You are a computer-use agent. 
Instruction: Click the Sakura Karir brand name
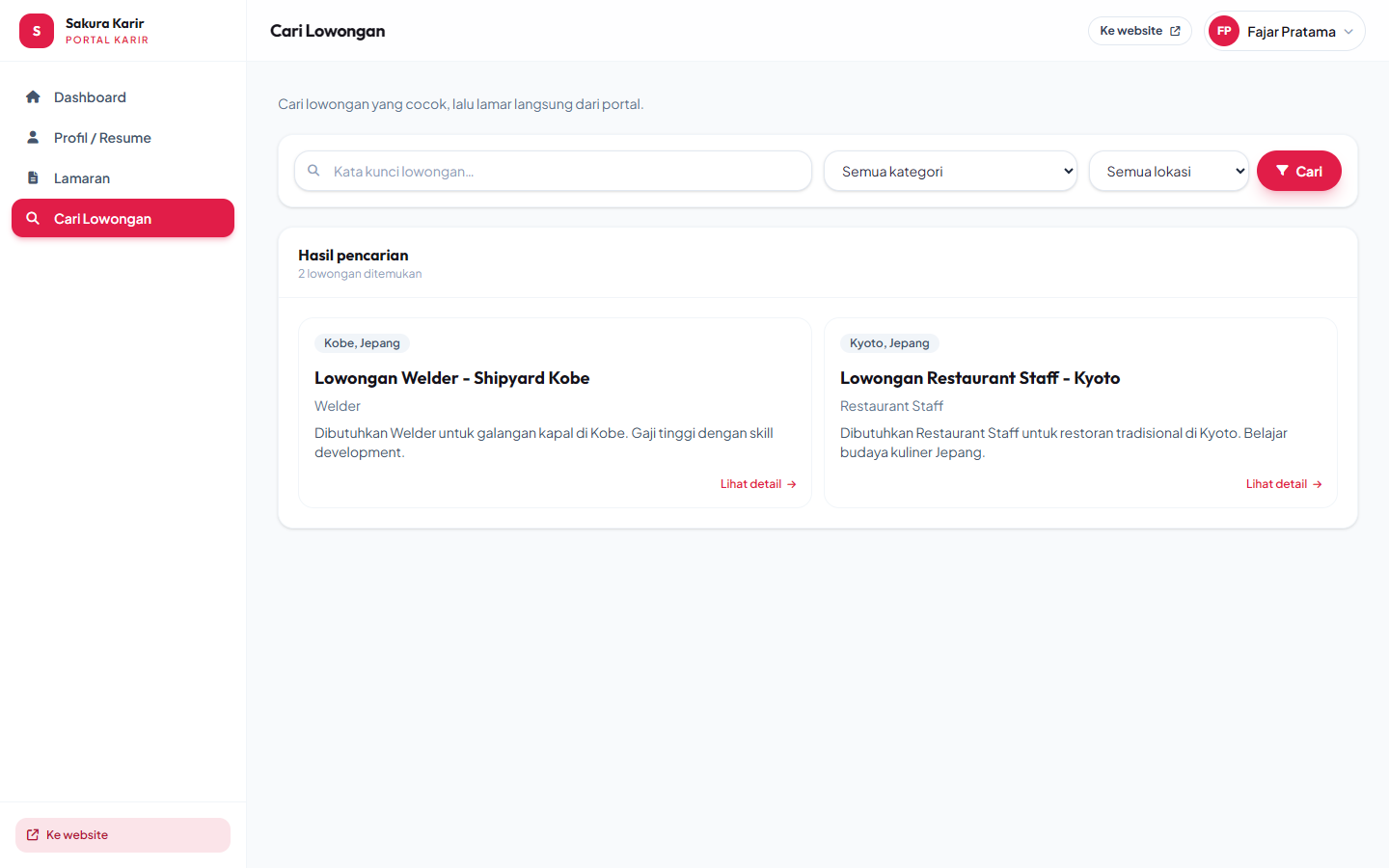pos(105,23)
